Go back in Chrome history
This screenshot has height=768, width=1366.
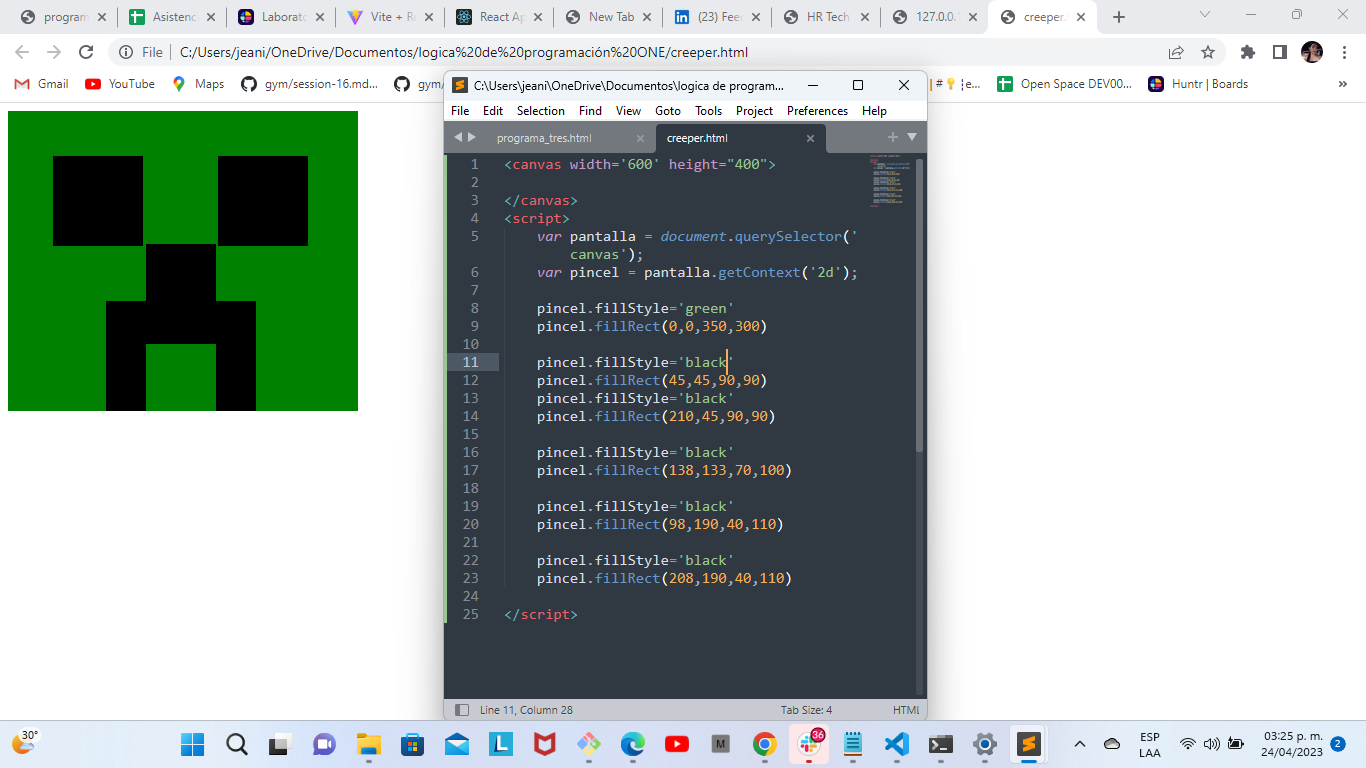click(22, 52)
